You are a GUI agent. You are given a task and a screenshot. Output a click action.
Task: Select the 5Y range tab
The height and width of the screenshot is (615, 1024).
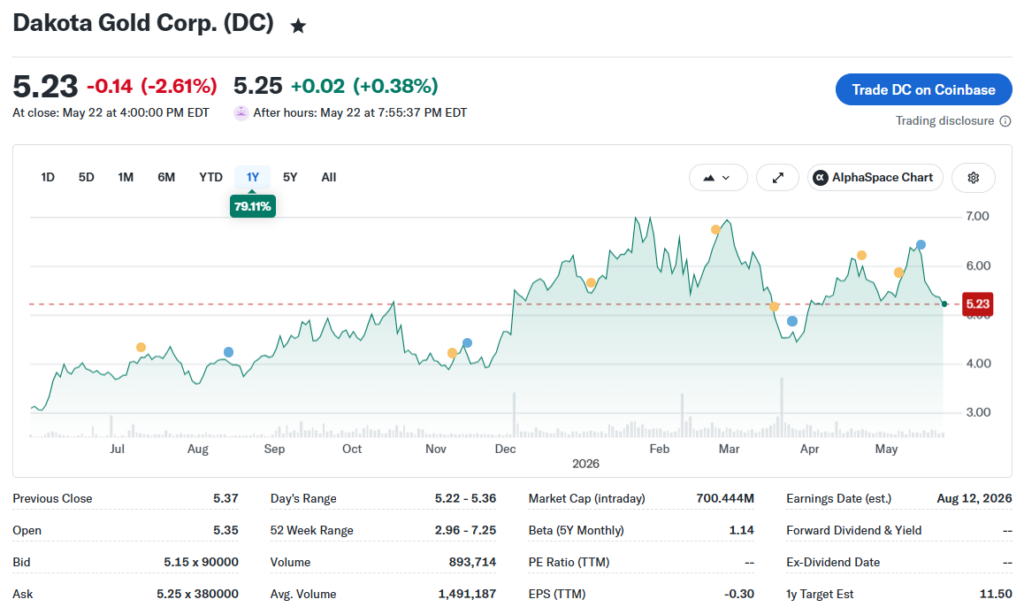pyautogui.click(x=290, y=177)
